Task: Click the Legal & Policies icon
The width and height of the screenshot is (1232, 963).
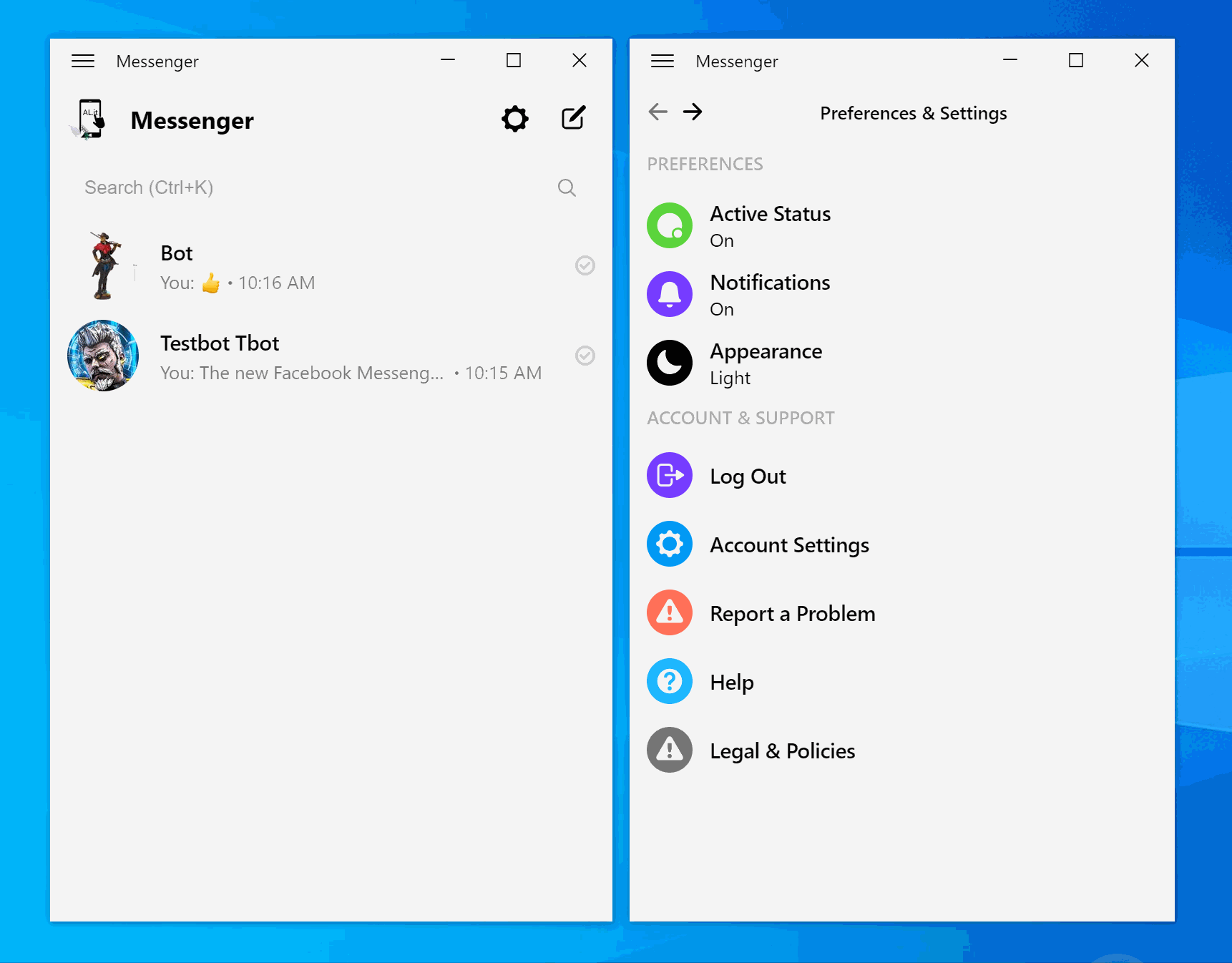Action: [x=669, y=750]
